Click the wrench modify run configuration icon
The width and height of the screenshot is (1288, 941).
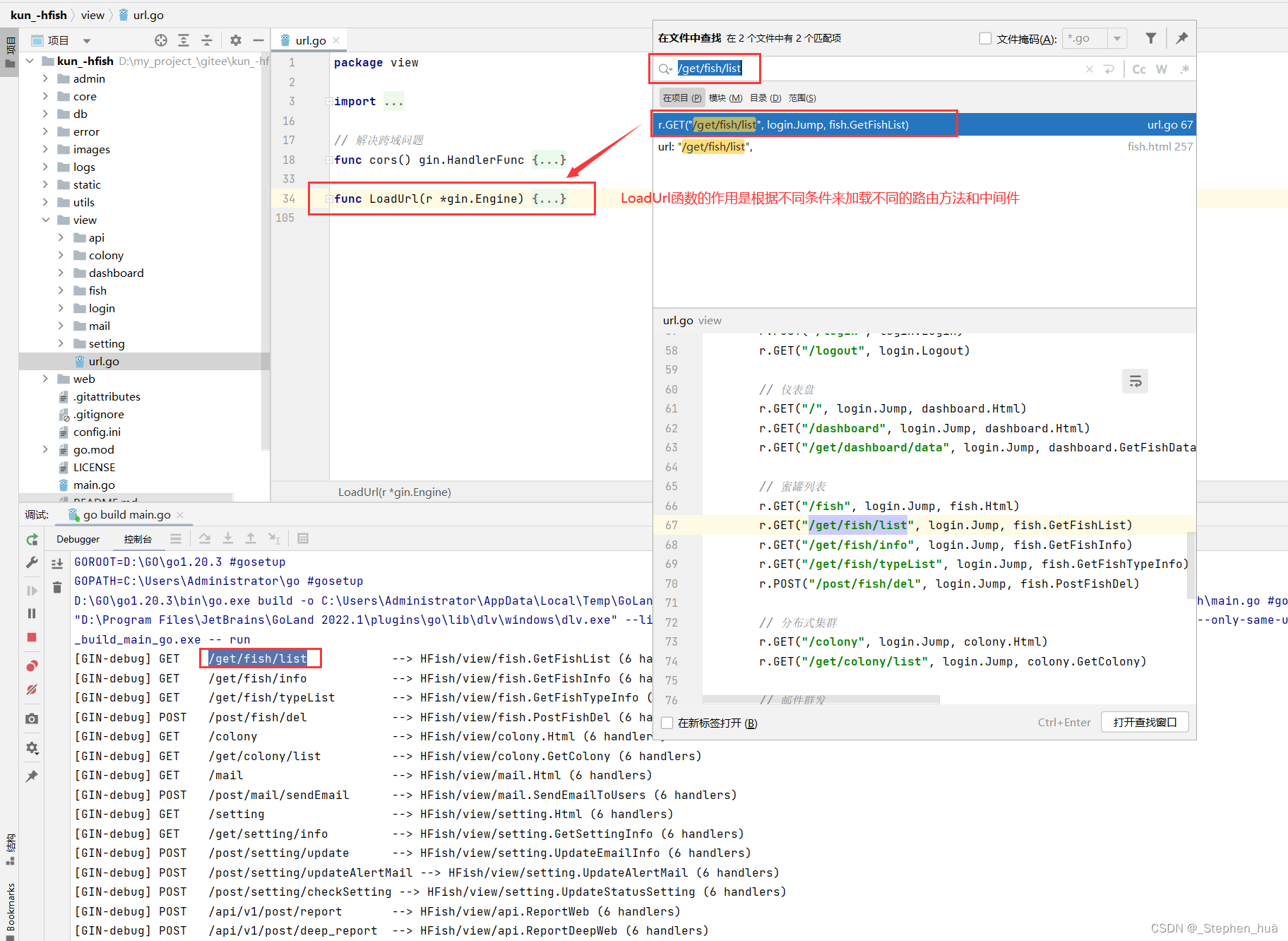[32, 562]
